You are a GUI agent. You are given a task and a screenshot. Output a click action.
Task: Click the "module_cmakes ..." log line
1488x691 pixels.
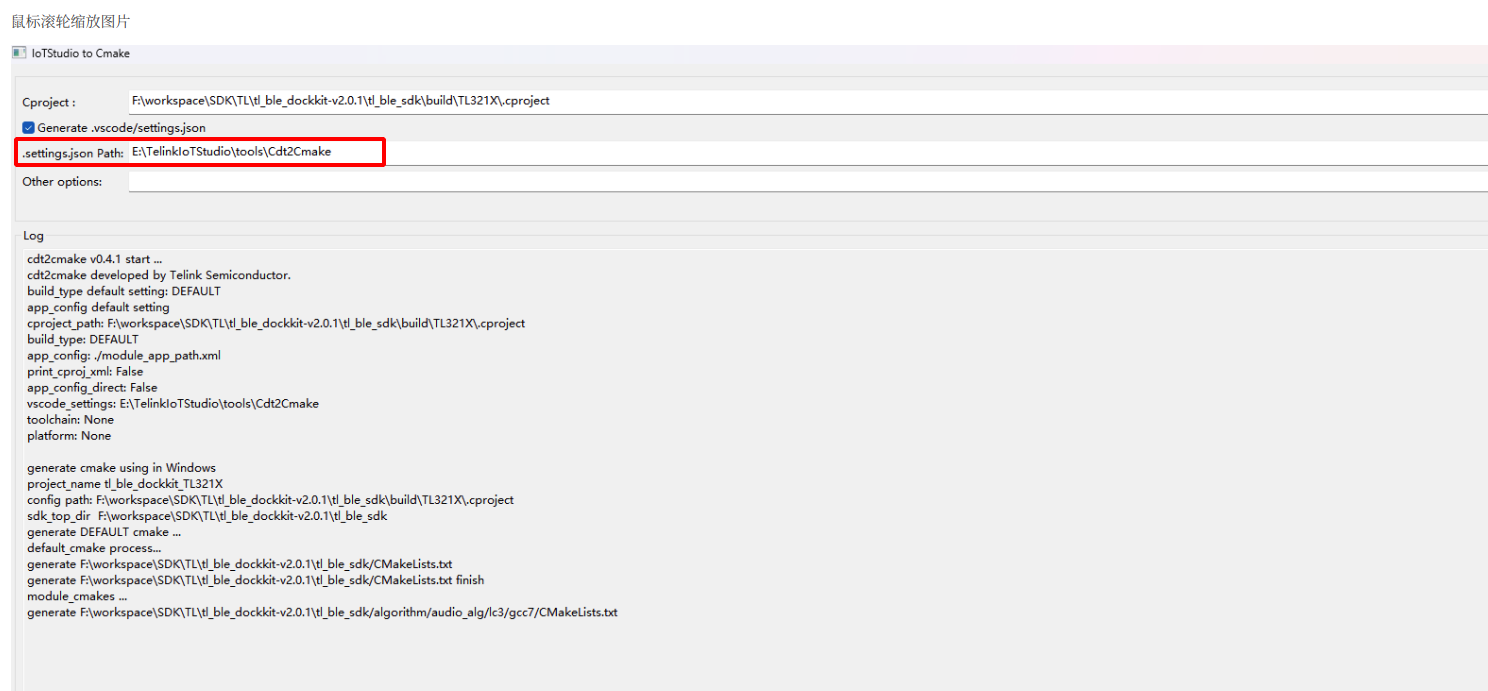(x=77, y=596)
